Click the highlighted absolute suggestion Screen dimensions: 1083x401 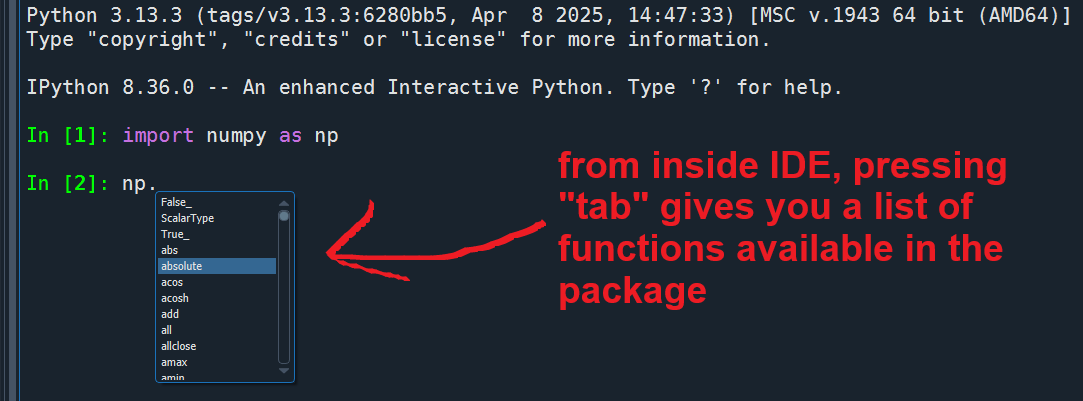pos(217,266)
